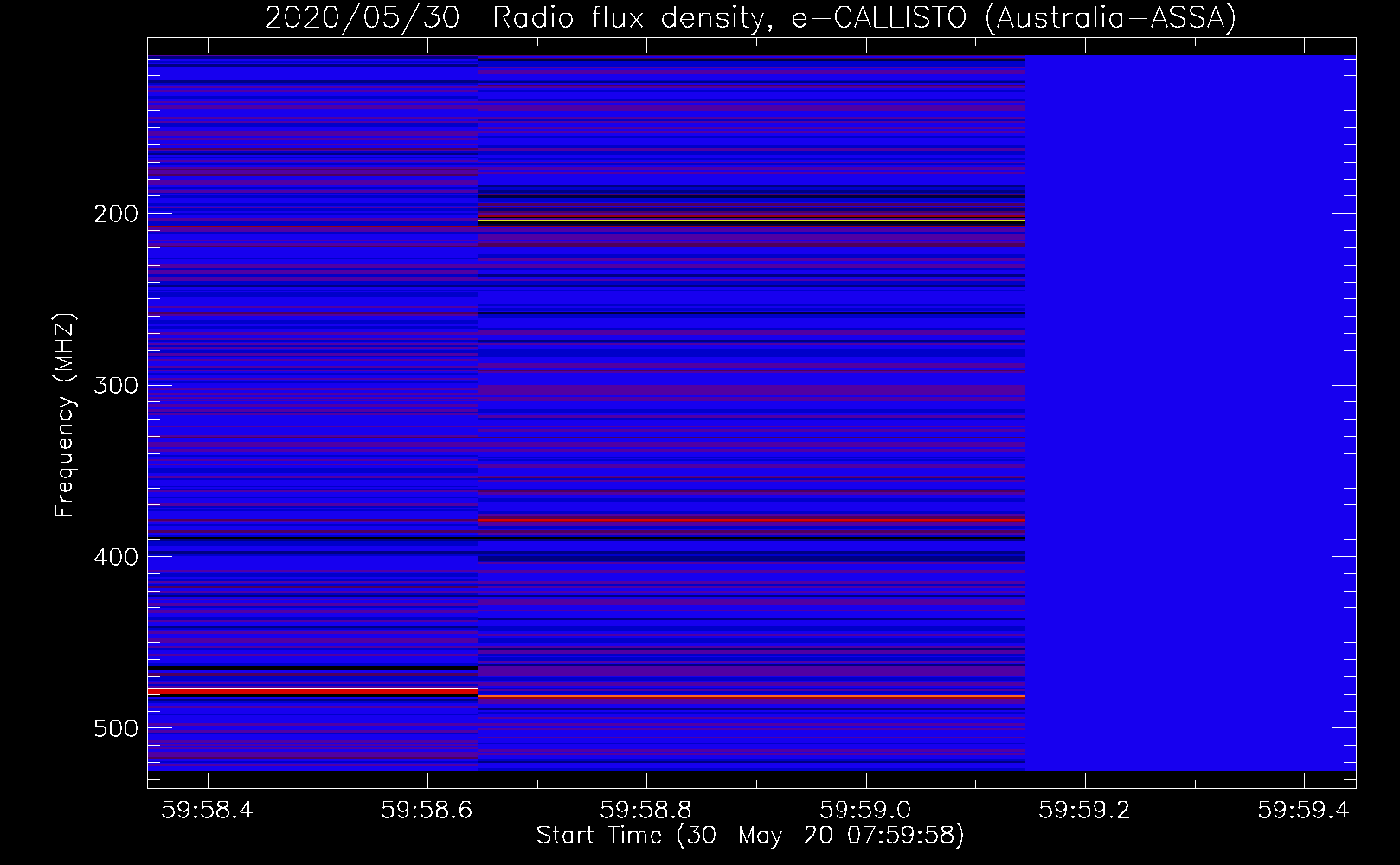Click the bright yellow emission line near 200 MHz
The height and width of the screenshot is (865, 1400).
[751, 221]
